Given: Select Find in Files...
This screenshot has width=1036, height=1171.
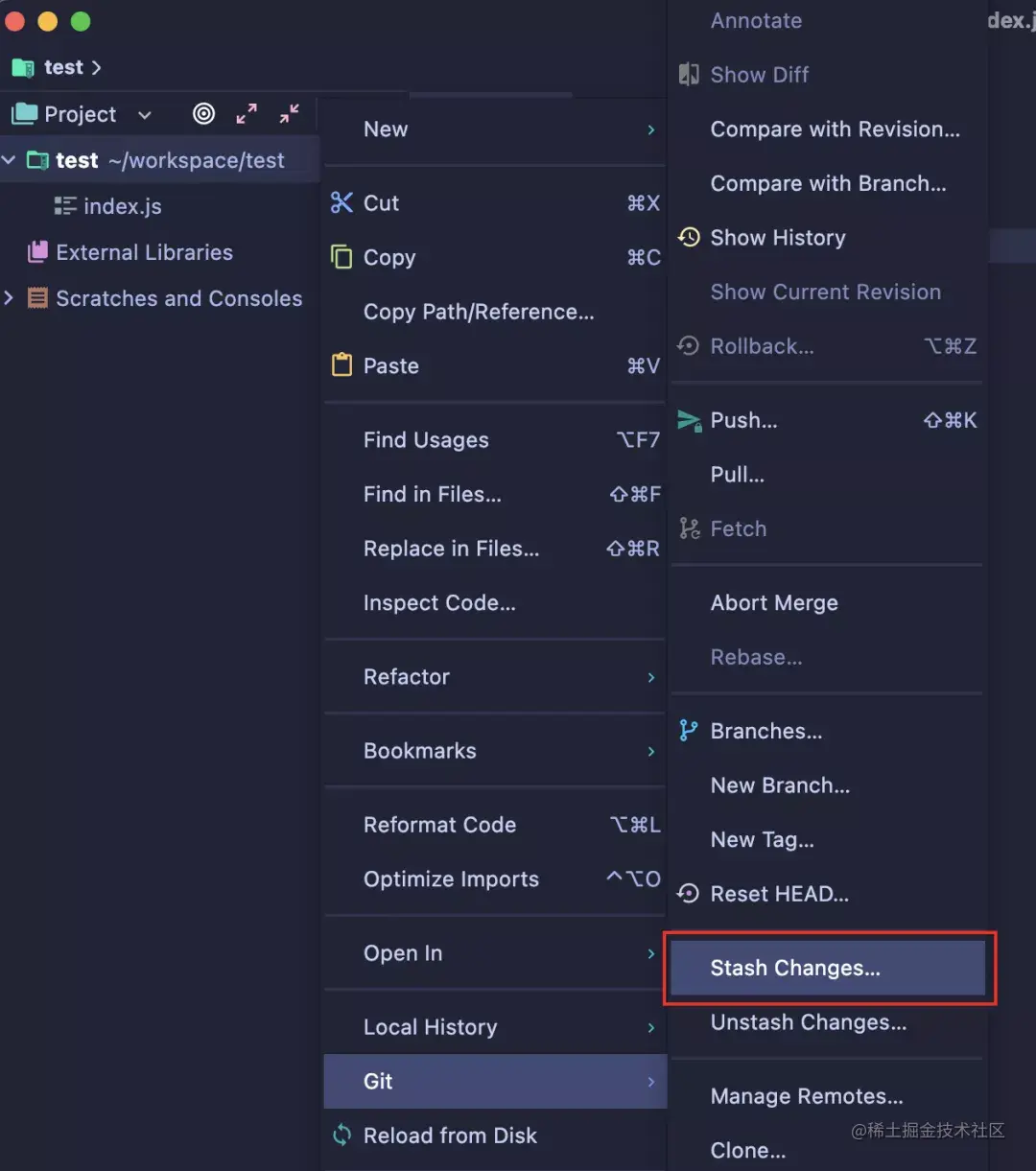Looking at the screenshot, I should (x=495, y=494).
